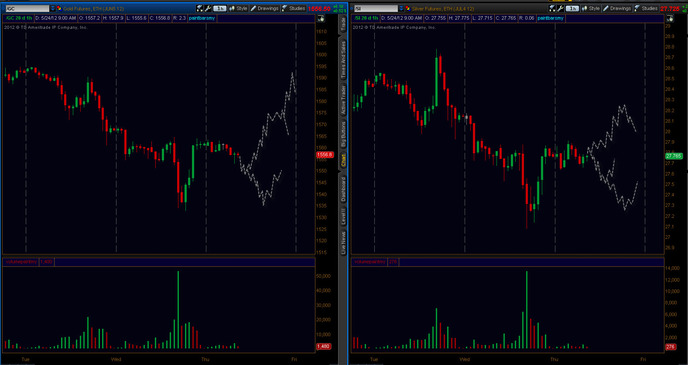
Task: Click the clipboard color-link icon beside /SI symbol
Action: (408, 8)
